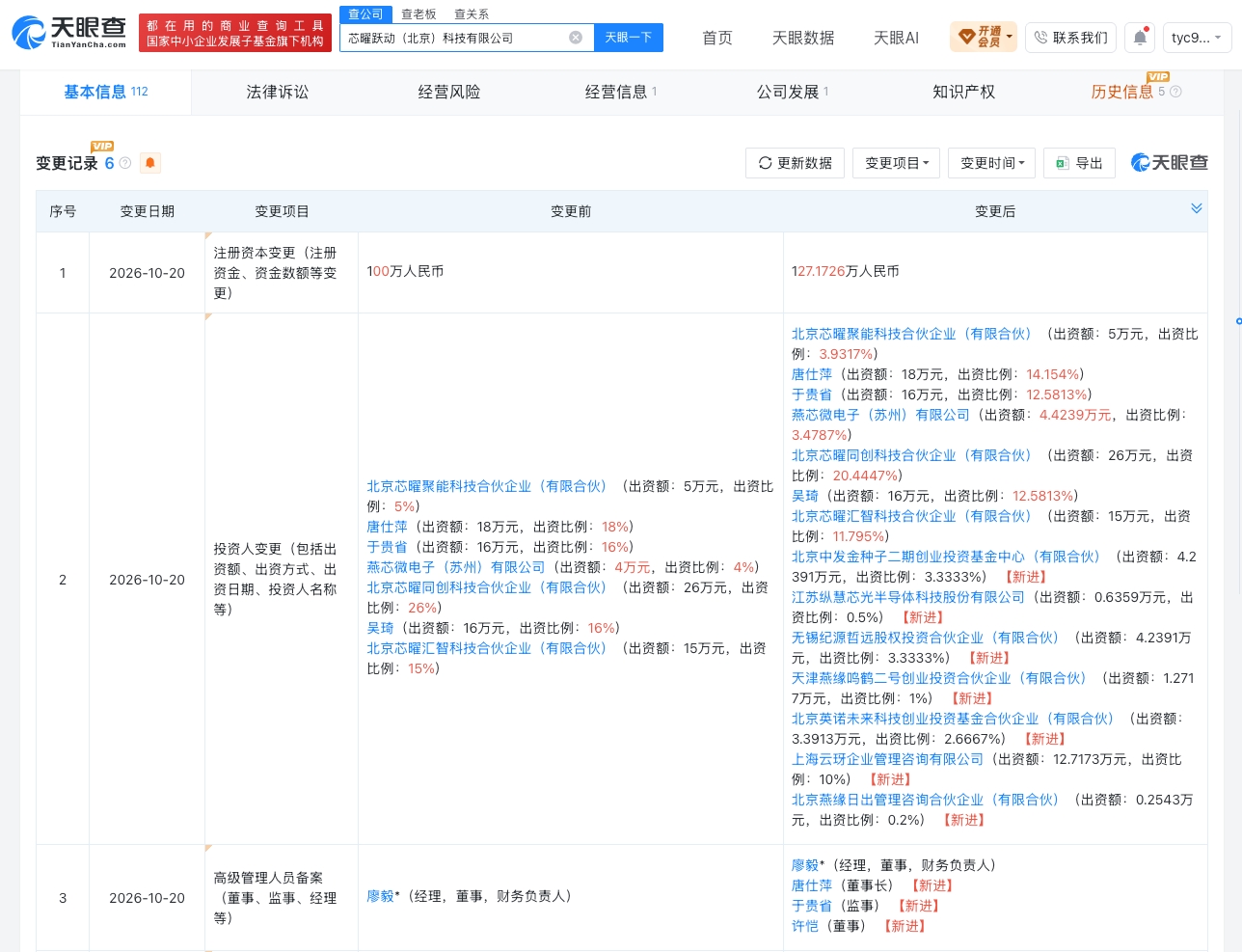Expand table using blue double-chevron icon

point(1197,208)
